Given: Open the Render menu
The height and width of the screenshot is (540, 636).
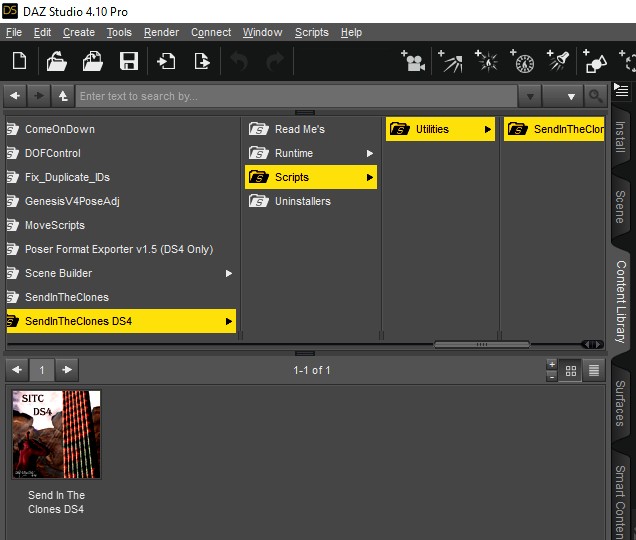Looking at the screenshot, I should pos(161,32).
